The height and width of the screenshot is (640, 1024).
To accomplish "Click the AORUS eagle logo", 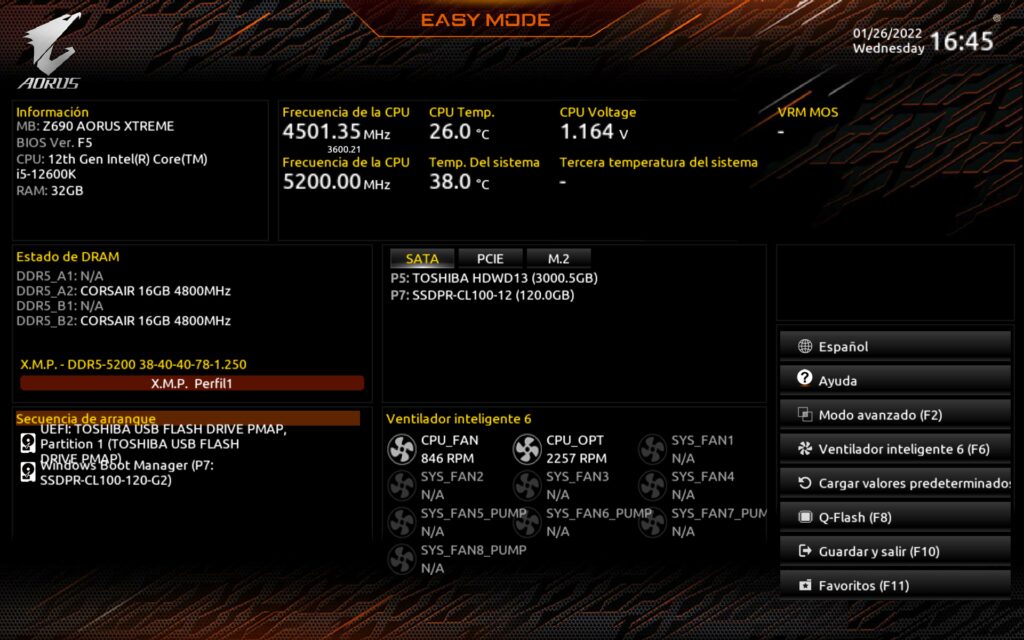I will (x=51, y=51).
